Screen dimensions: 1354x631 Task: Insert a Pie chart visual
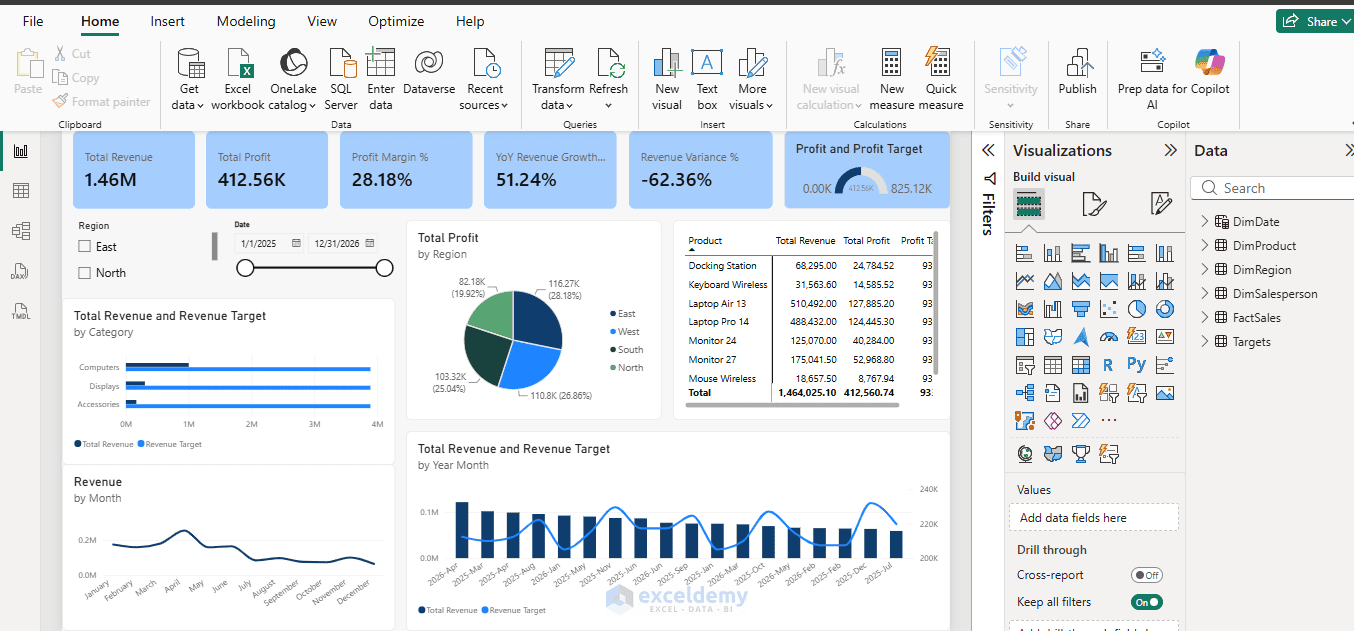point(1137,309)
